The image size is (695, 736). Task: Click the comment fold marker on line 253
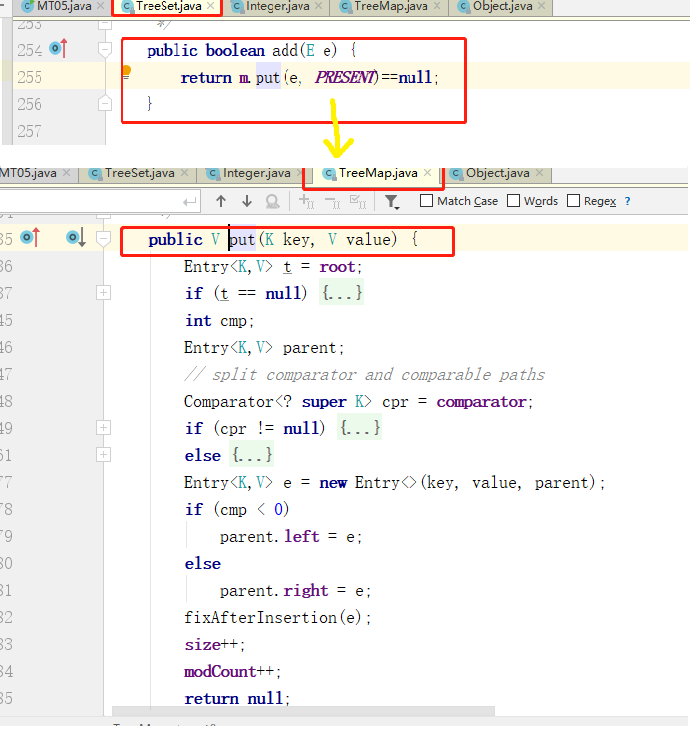point(105,24)
